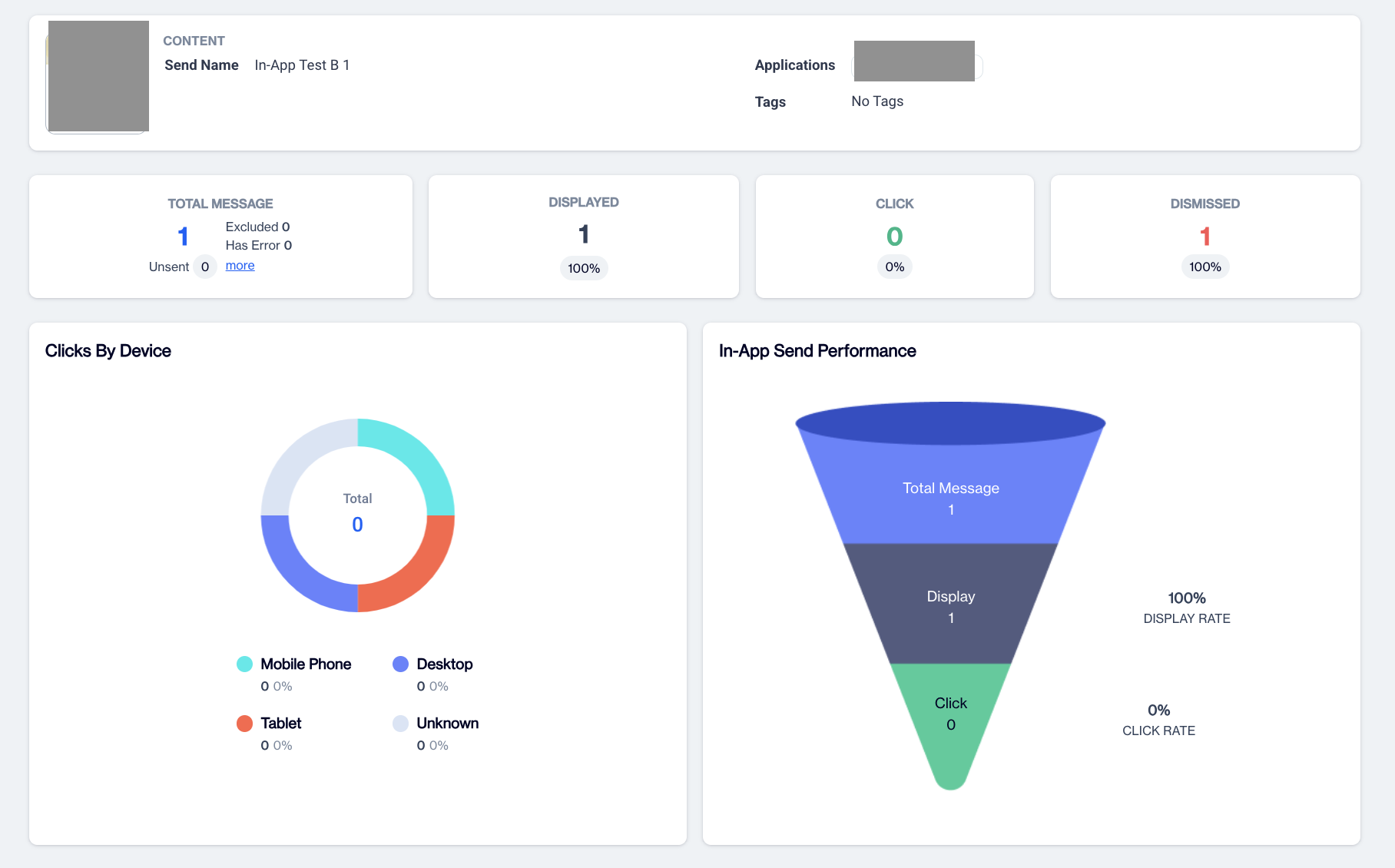Click the Send Name value In-App Test B 1

302,65
